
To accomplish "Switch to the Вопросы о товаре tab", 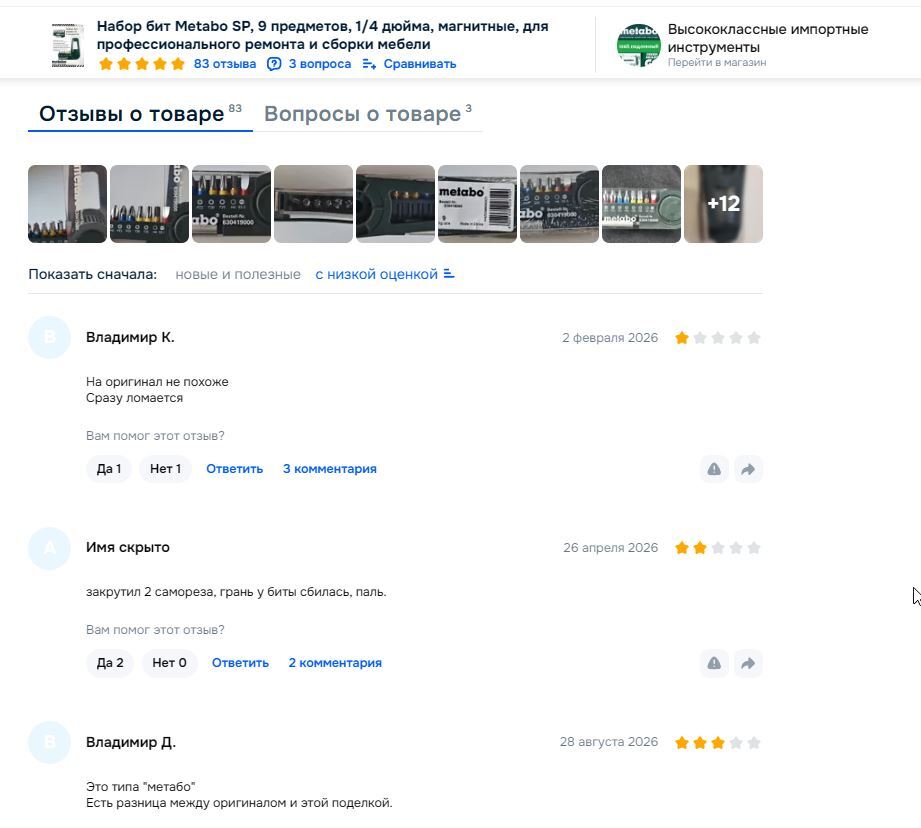I will click(368, 114).
